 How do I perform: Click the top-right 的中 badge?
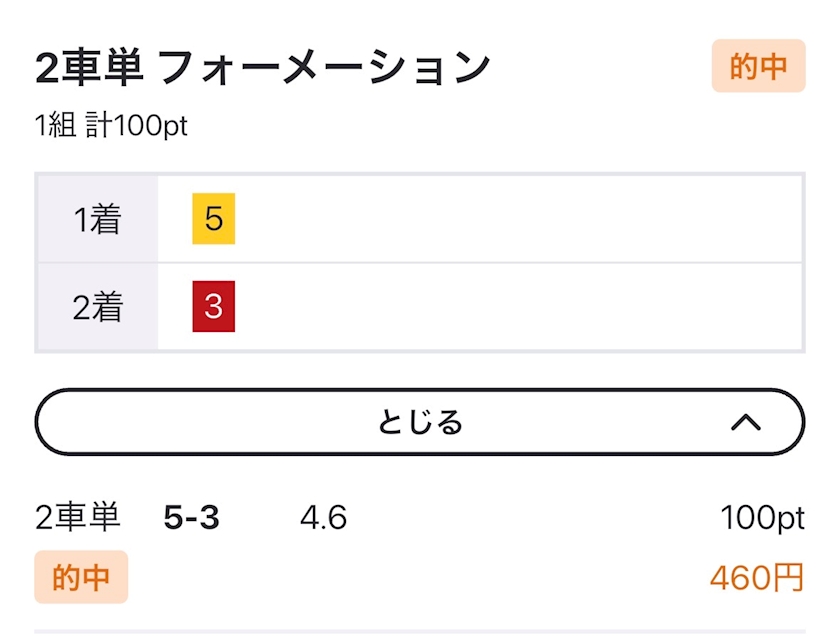click(758, 66)
